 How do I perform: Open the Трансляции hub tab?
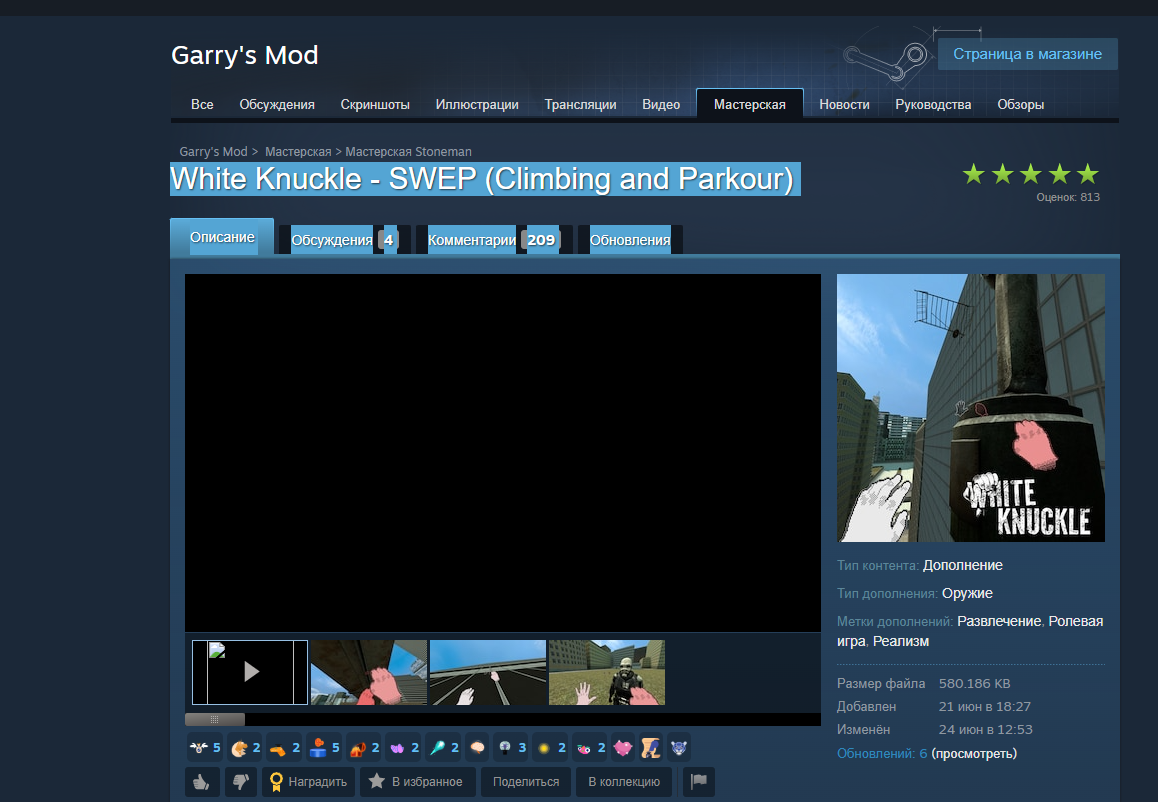[x=580, y=104]
